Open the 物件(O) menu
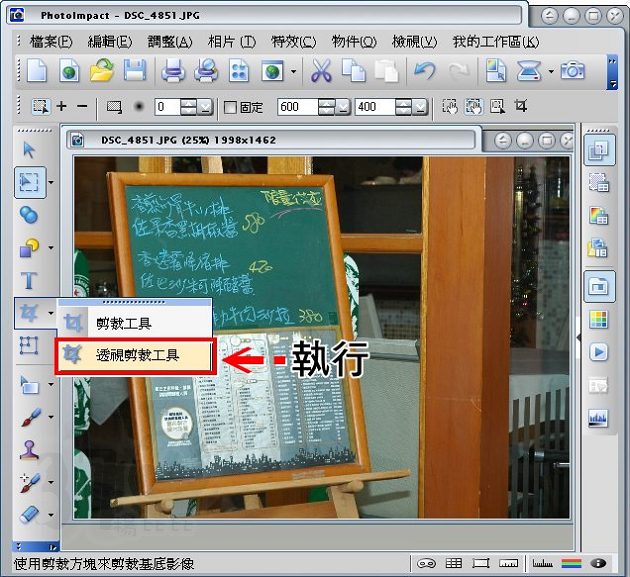630x577 pixels. coord(354,41)
